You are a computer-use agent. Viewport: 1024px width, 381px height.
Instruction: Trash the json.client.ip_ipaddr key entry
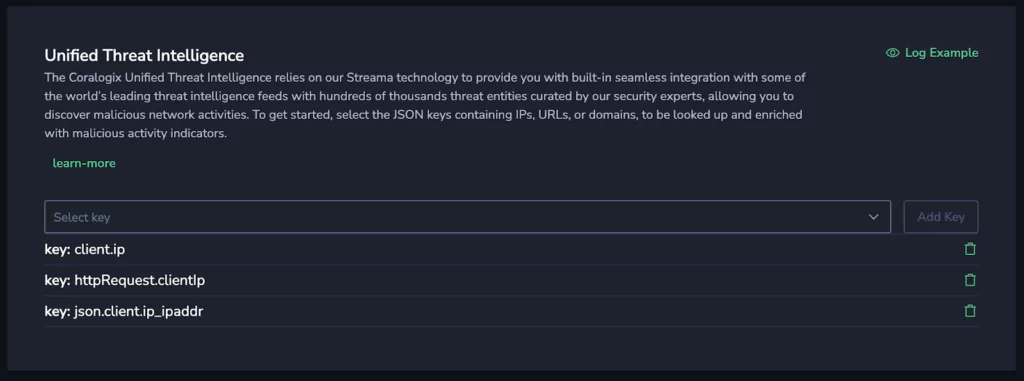(970, 311)
